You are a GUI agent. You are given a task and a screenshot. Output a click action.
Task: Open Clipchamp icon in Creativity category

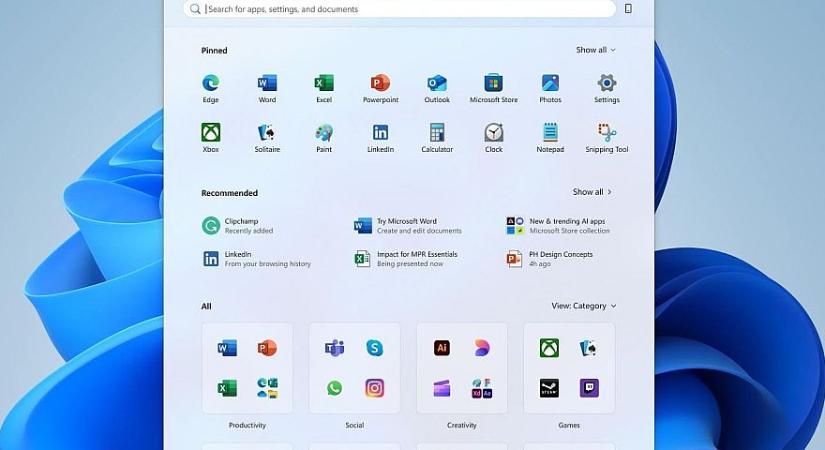(x=442, y=388)
